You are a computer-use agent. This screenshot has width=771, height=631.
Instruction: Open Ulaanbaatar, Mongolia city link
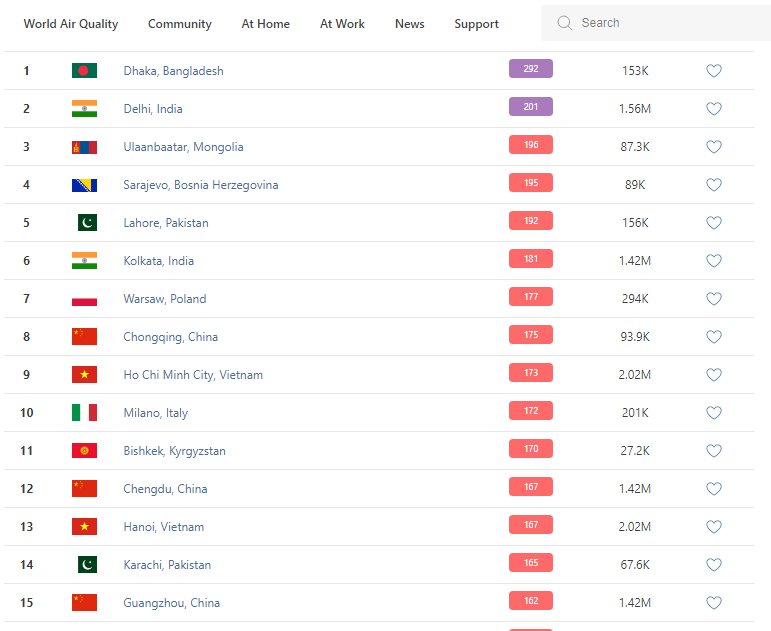[183, 147]
